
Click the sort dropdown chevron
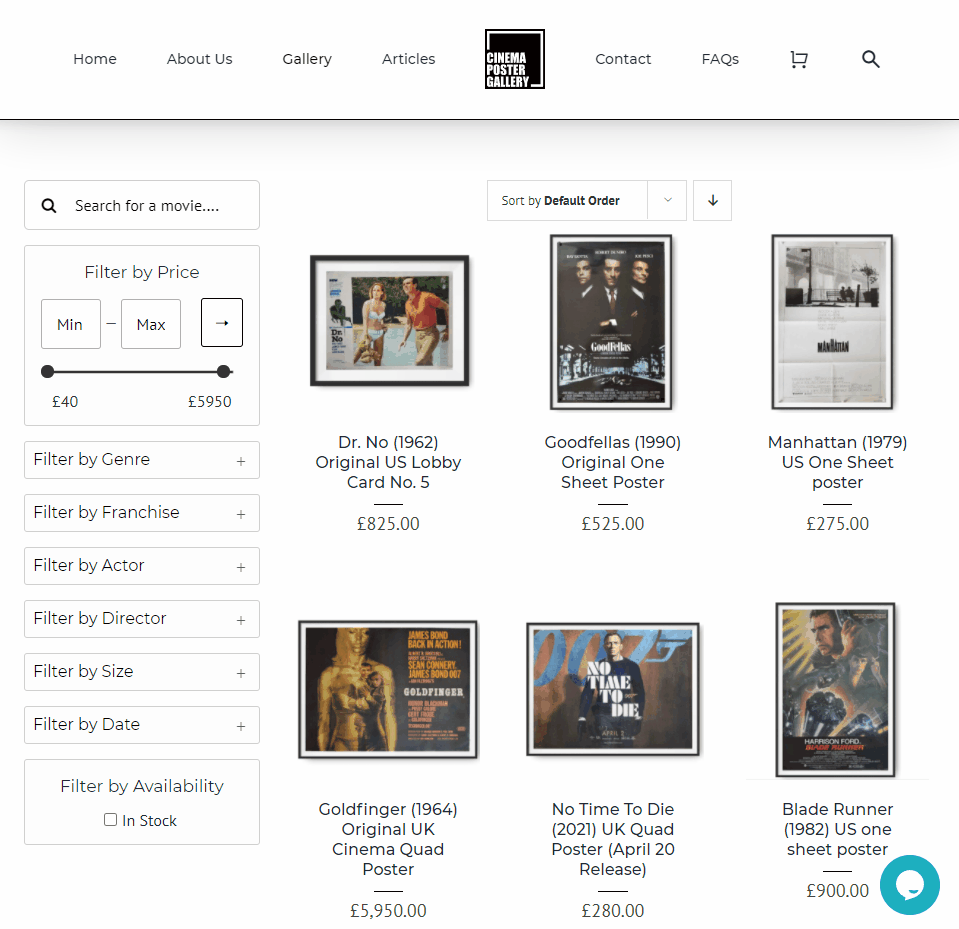click(667, 201)
